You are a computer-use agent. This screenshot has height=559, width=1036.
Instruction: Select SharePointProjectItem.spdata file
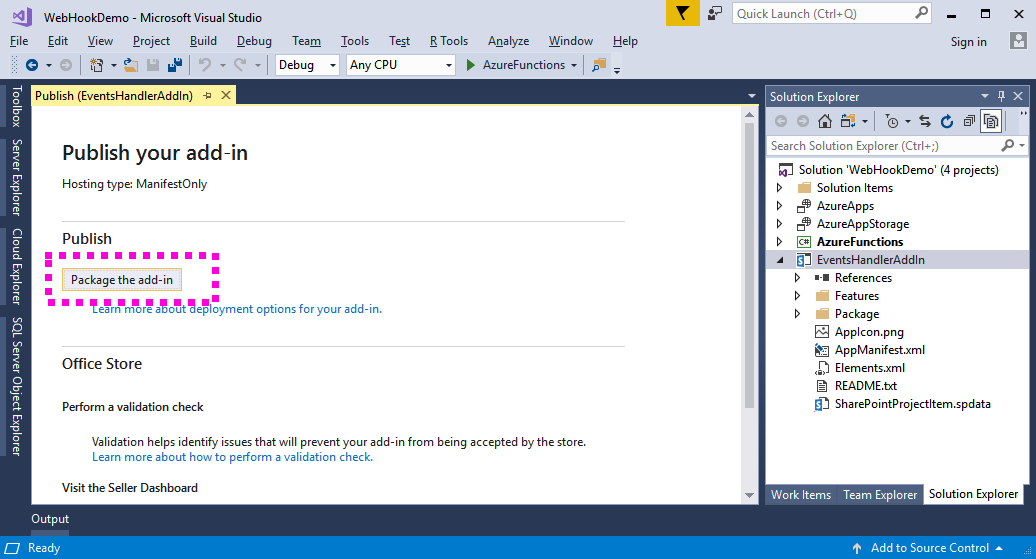[x=912, y=404]
